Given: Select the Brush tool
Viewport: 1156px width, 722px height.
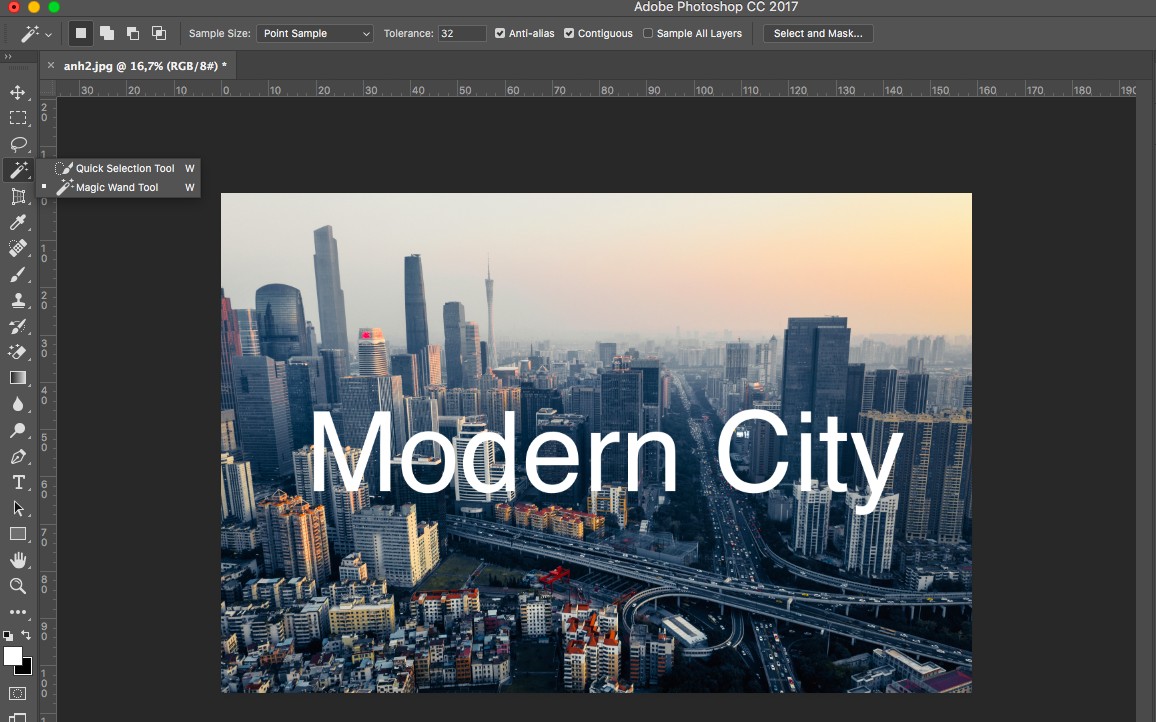Looking at the screenshot, I should pos(18,274).
